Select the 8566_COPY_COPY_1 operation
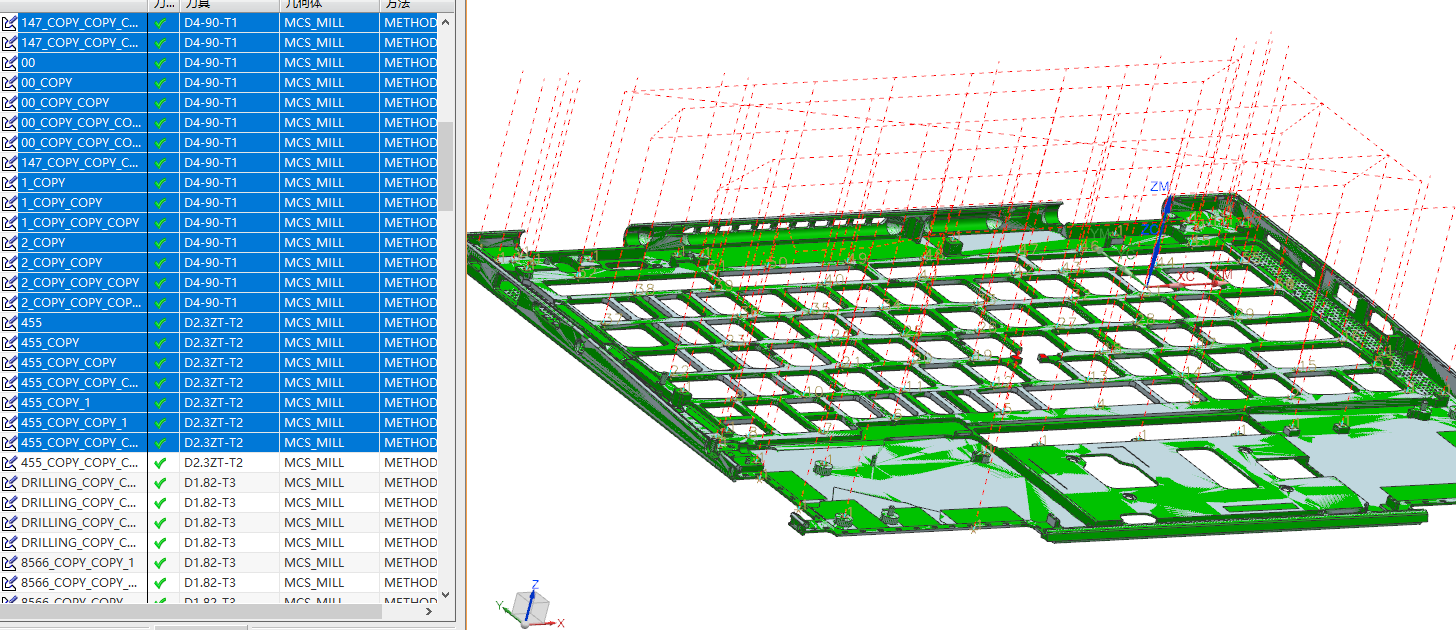The width and height of the screenshot is (1456, 630). pos(77,563)
